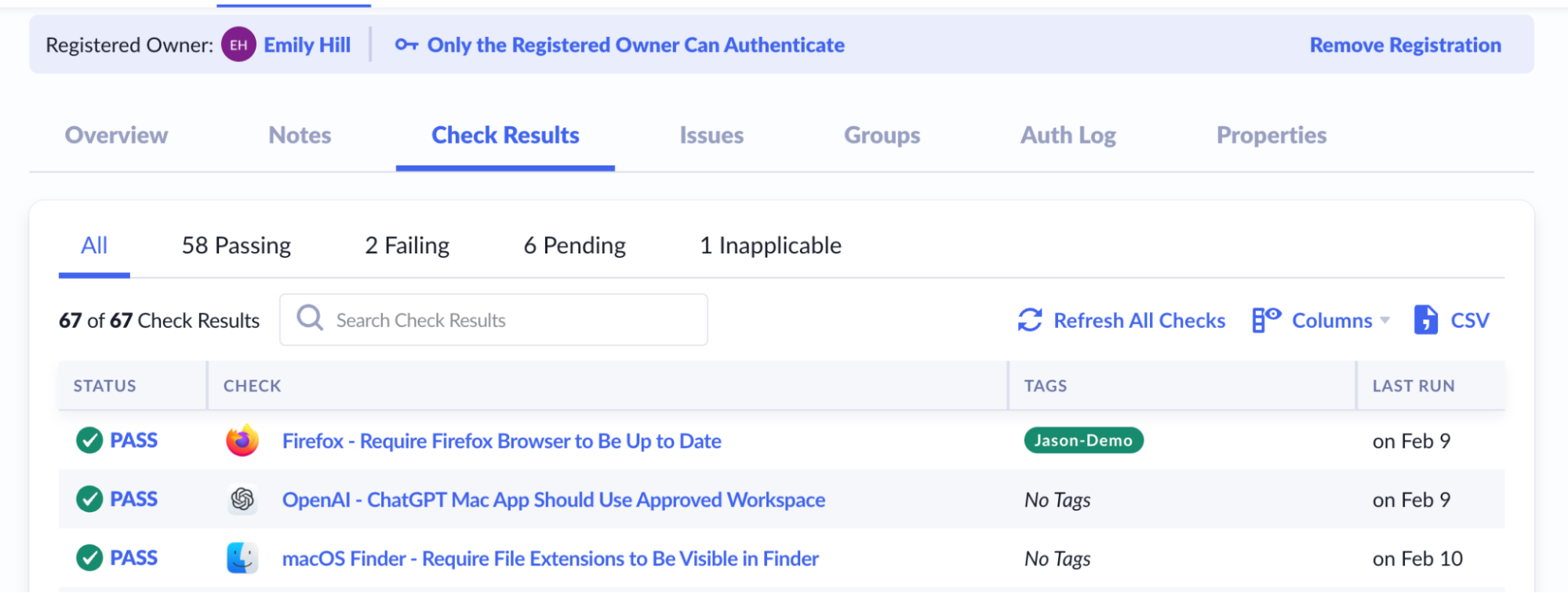Show the 6 Pending checks
Viewport: 1568px width, 593px height.
click(574, 246)
